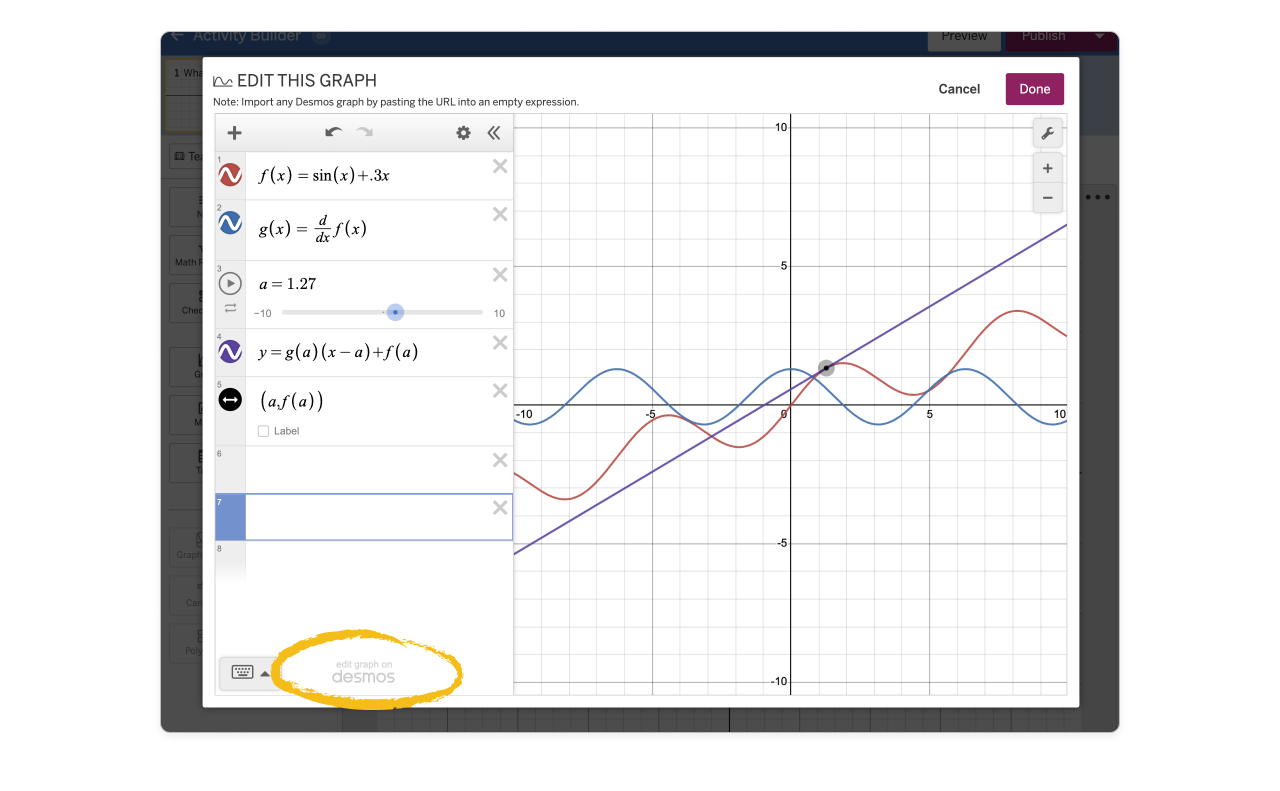Change the slider loop mode arrows
Image resolution: width=1280 pixels, height=791 pixels.
pyautogui.click(x=230, y=309)
